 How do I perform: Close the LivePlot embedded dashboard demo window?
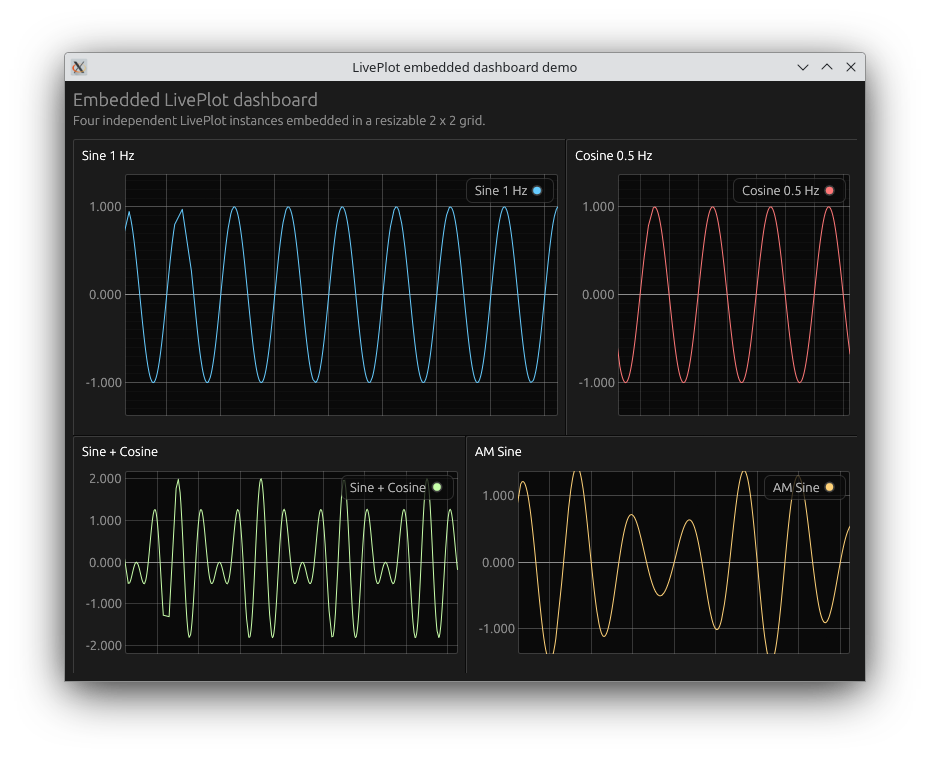pos(851,67)
